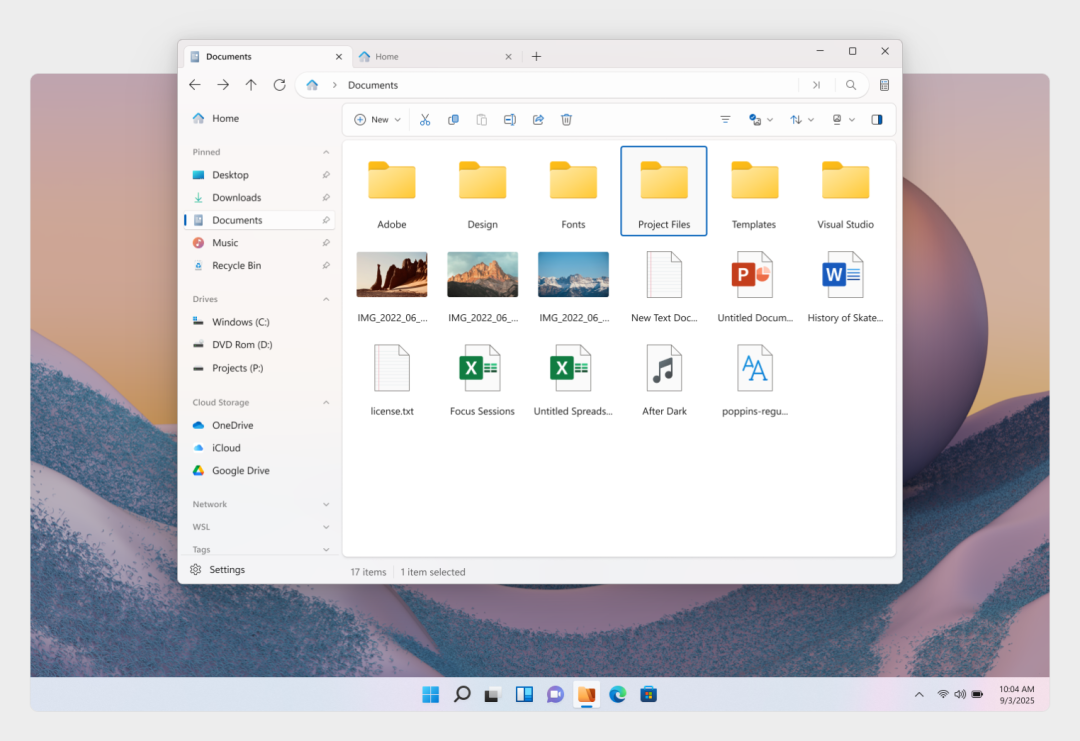The width and height of the screenshot is (1080, 741).
Task: Open Windows (C:) drive
Action: pos(260,322)
